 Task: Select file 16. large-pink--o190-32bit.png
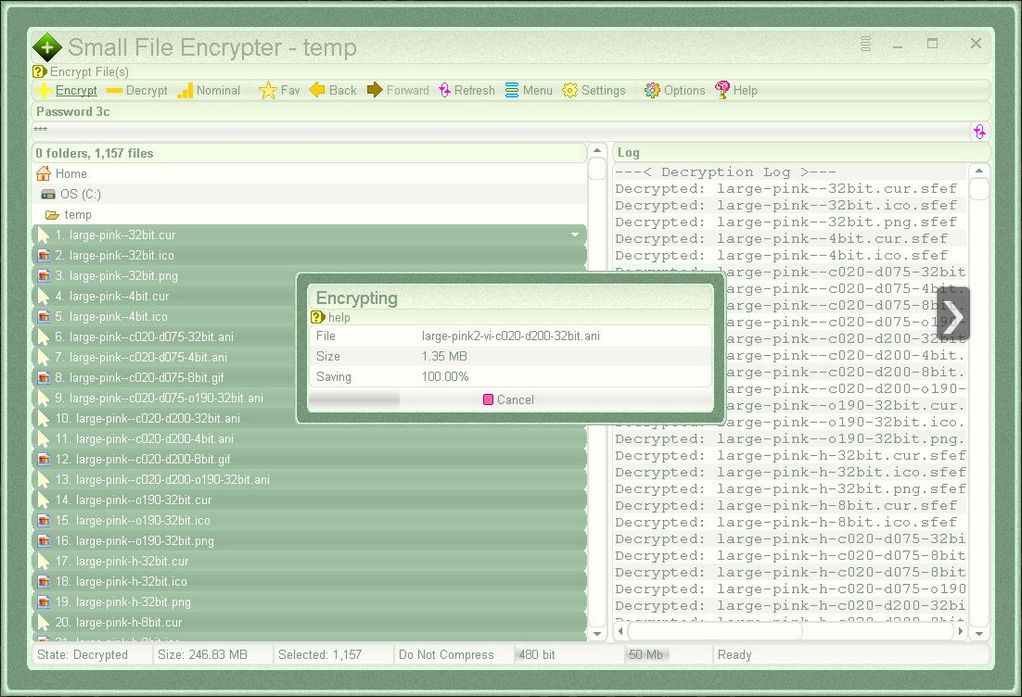point(310,541)
